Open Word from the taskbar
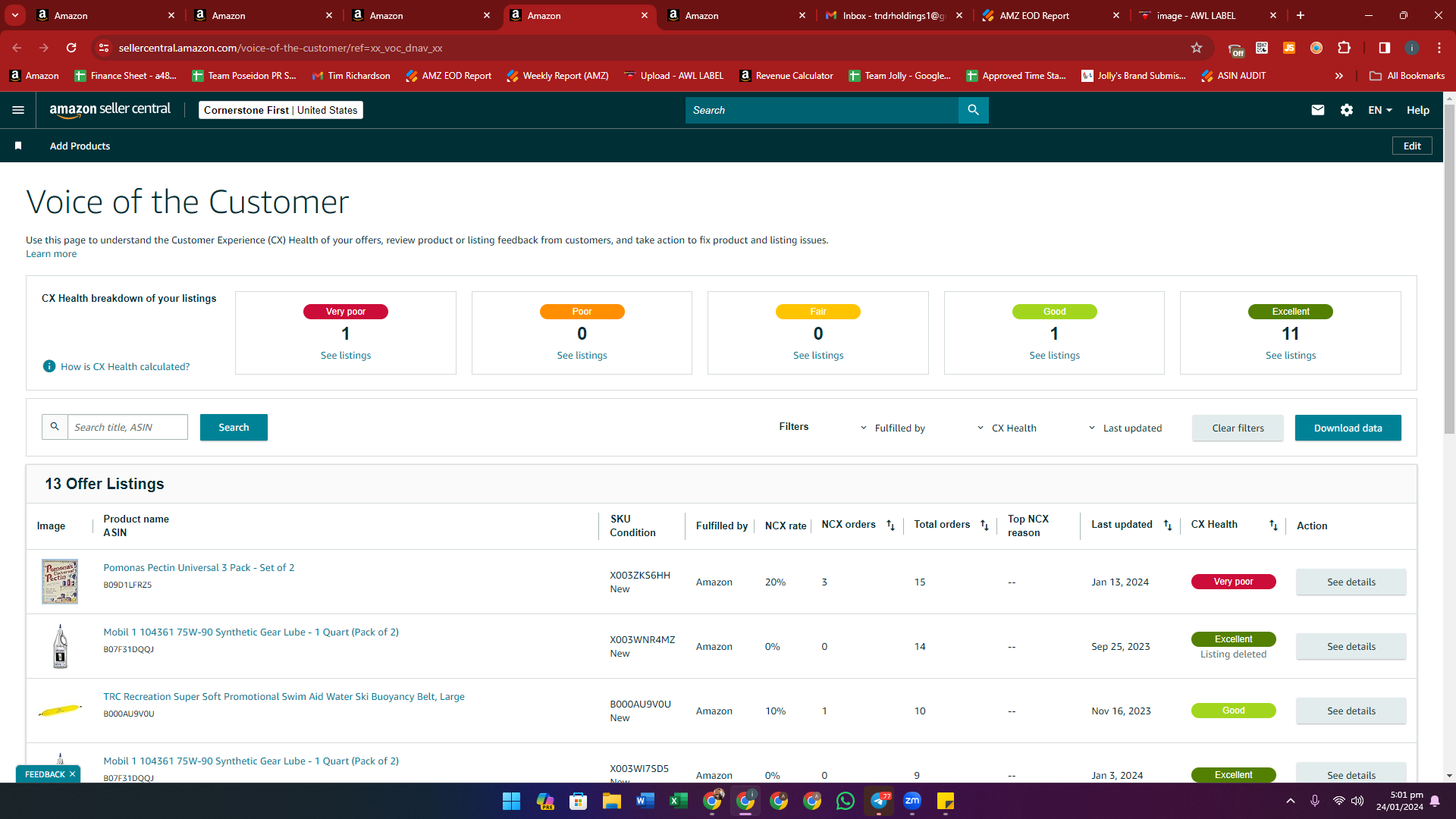Viewport: 1456px width, 819px height. tap(645, 801)
